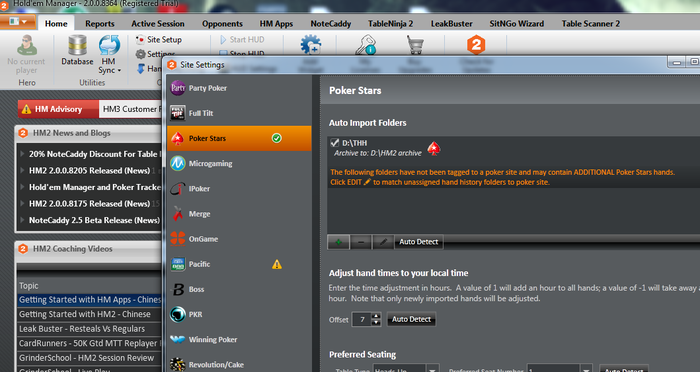Click Auto Detect next to Offset
Screen dimensions: 700x372
(411, 319)
